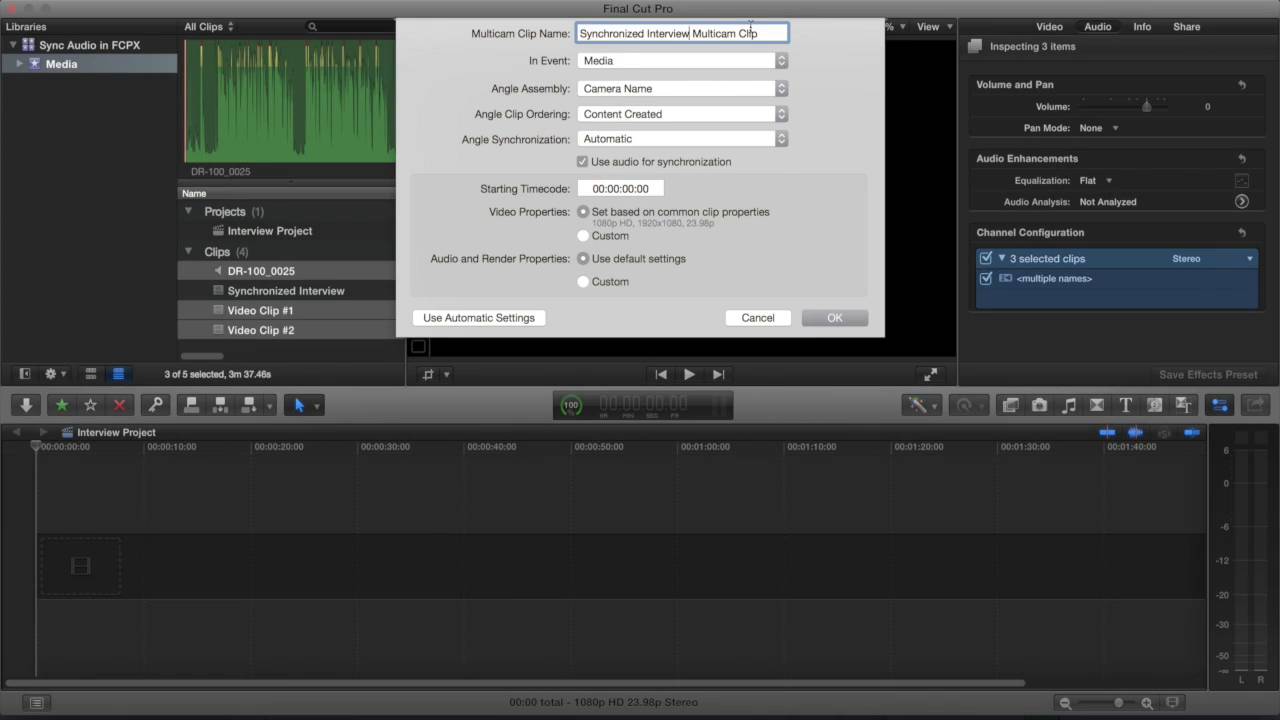The height and width of the screenshot is (720, 1280).
Task: Open the viewer crop/transform tool menu
Action: 436,374
